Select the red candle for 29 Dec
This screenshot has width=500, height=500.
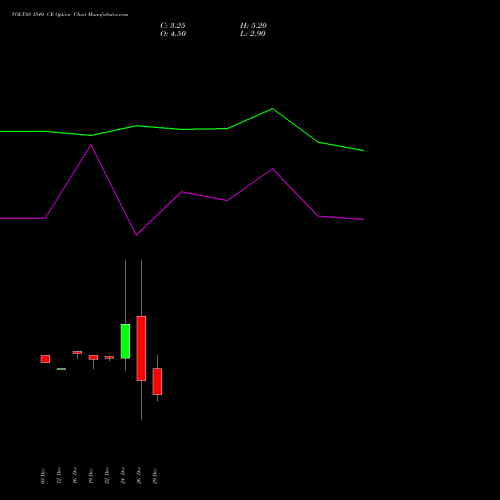(x=157, y=381)
